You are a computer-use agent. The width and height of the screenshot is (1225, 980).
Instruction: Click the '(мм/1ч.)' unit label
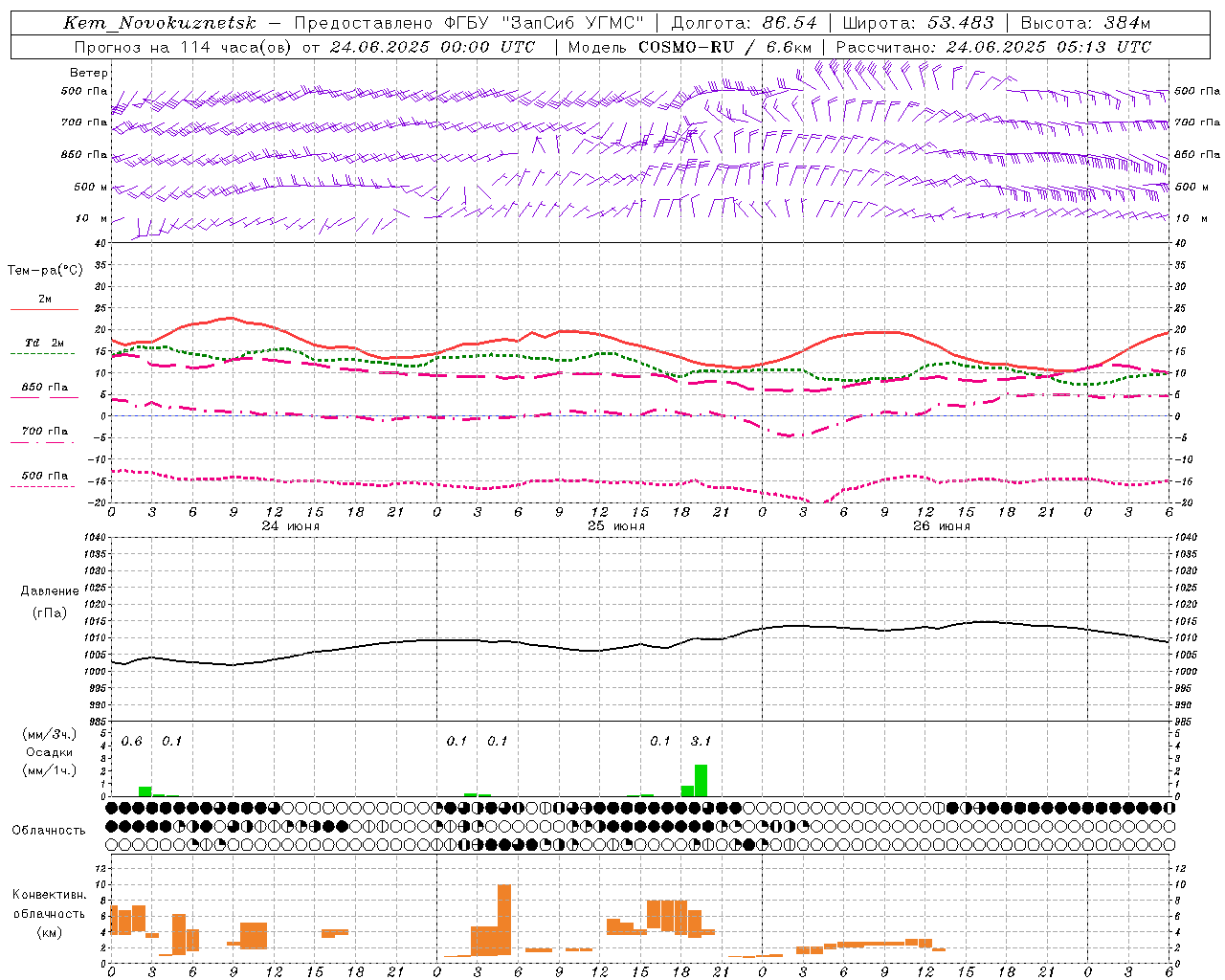(50, 770)
